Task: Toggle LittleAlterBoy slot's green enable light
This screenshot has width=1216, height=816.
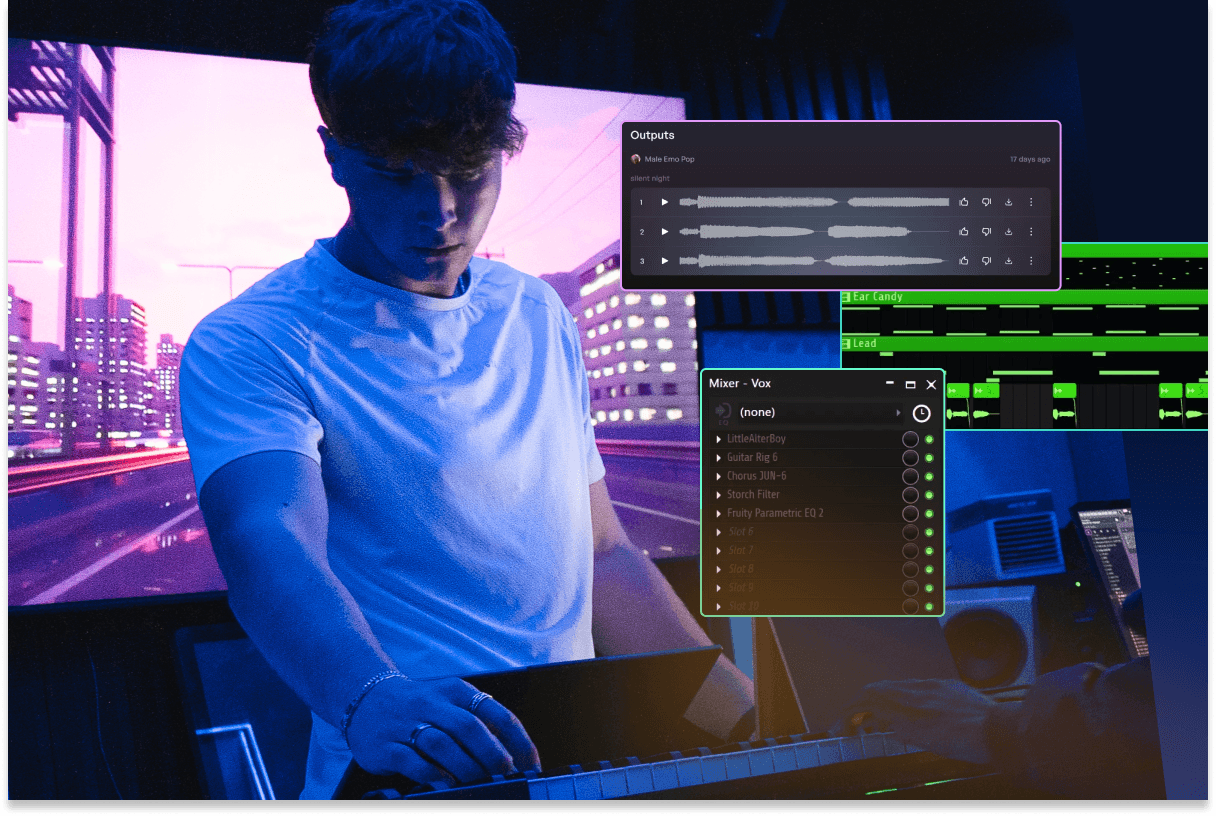Action: 929,439
